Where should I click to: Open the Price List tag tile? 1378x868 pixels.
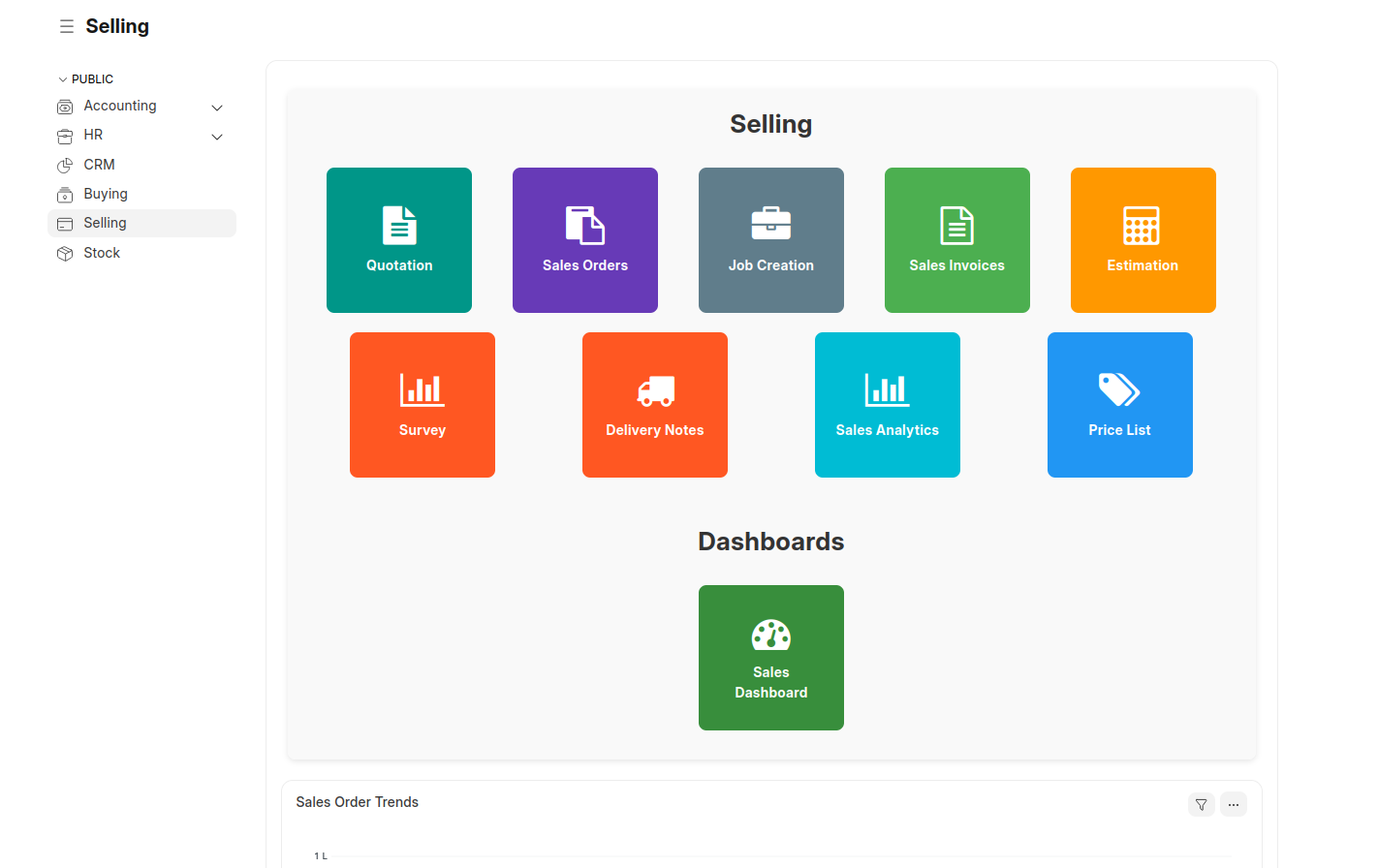(x=1120, y=405)
